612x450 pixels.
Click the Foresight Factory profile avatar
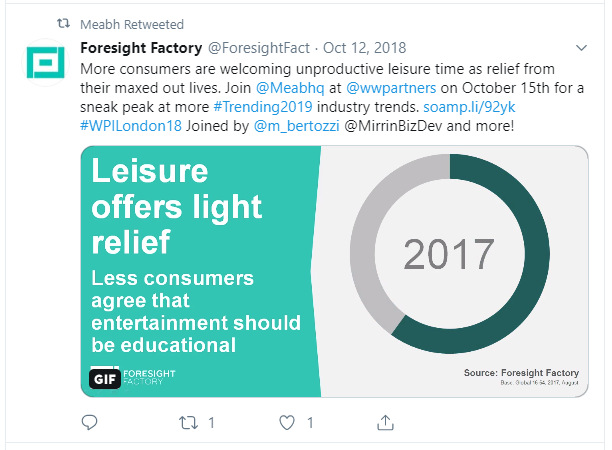[x=45, y=63]
